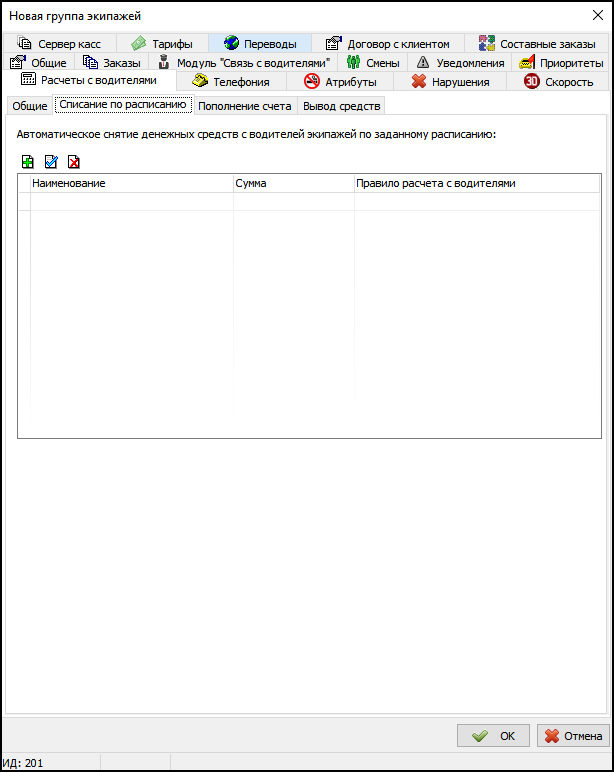Click the edit schedule entry icon

coord(51,161)
